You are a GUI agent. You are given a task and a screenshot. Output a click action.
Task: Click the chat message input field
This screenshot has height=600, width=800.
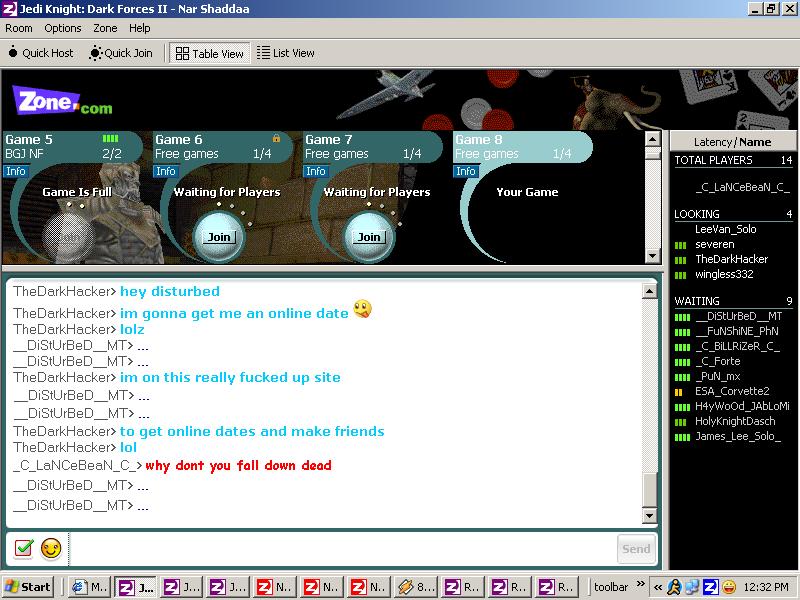click(x=342, y=549)
